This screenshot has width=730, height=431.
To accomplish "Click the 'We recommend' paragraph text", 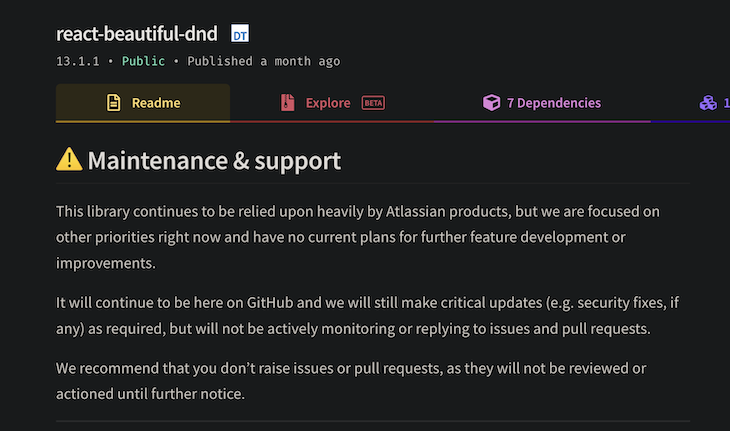I will coord(350,368).
